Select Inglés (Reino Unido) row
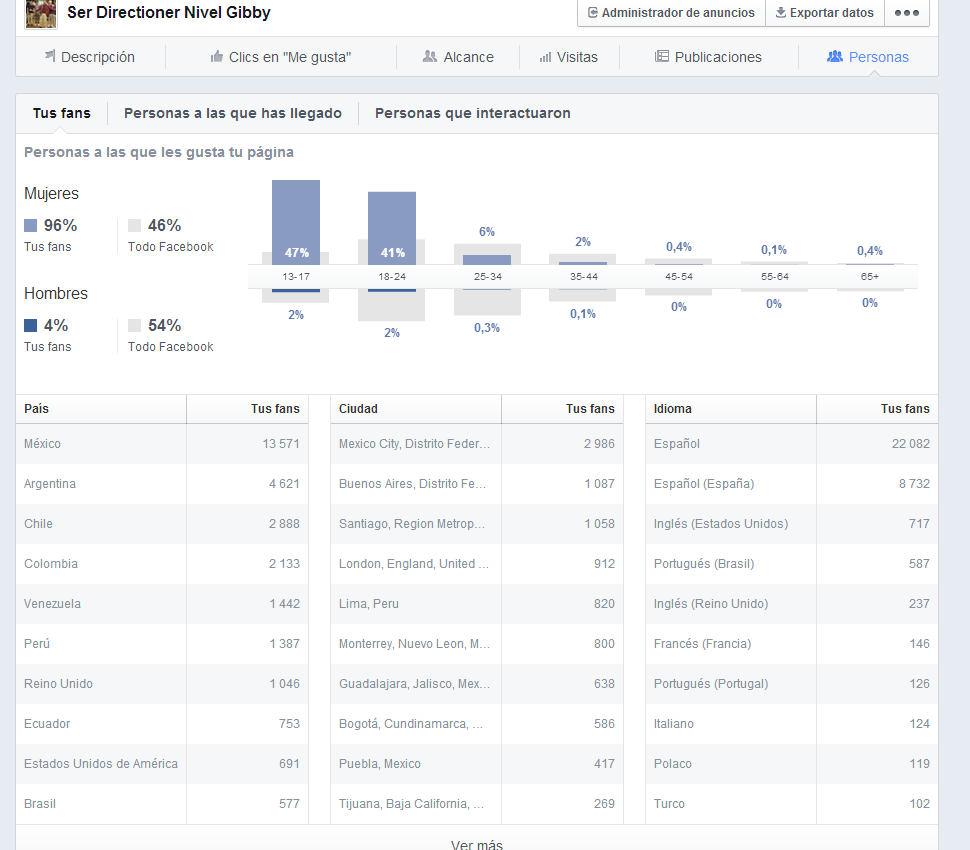 (792, 604)
